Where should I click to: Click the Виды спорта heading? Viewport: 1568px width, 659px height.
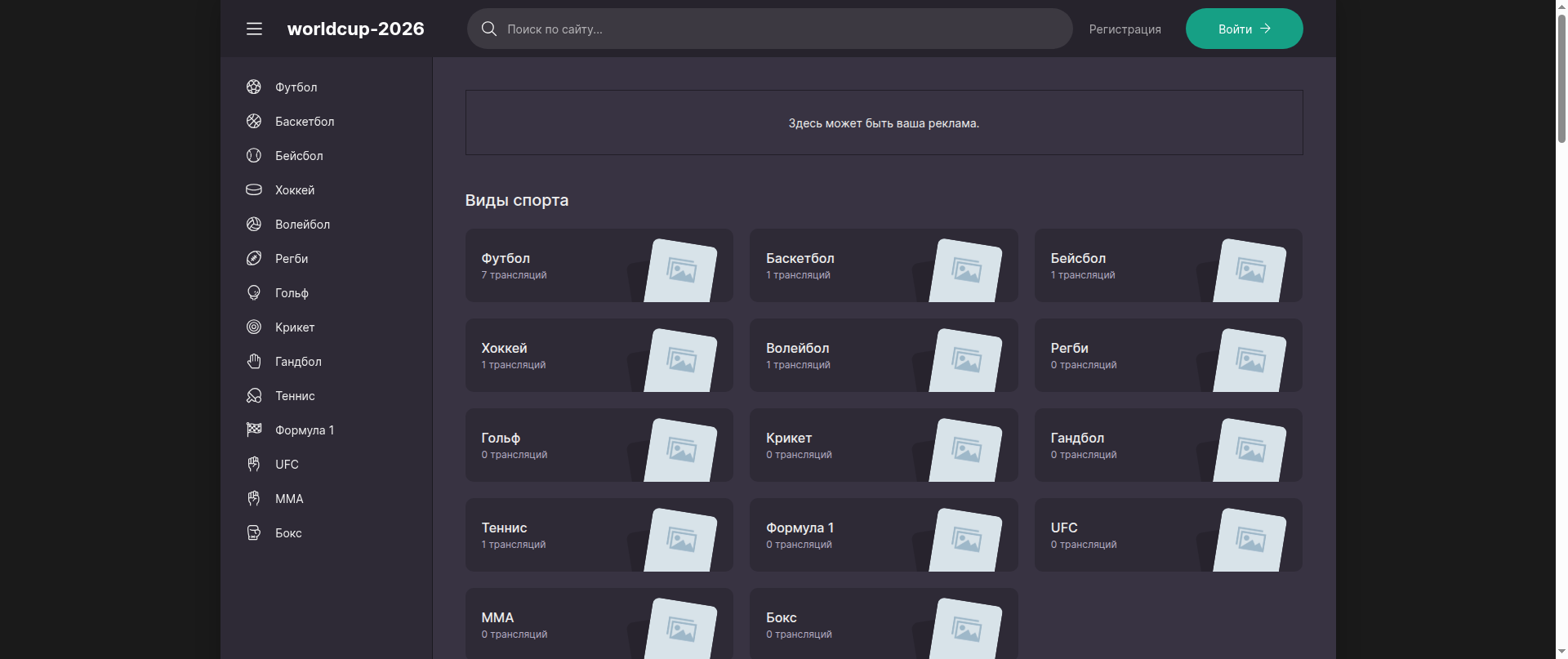coord(517,201)
